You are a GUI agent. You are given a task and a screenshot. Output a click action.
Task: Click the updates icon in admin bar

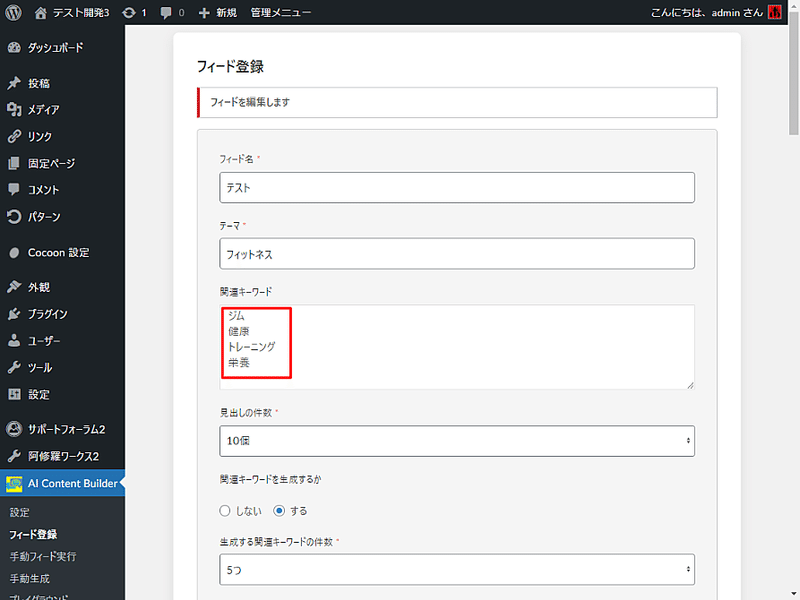129,13
